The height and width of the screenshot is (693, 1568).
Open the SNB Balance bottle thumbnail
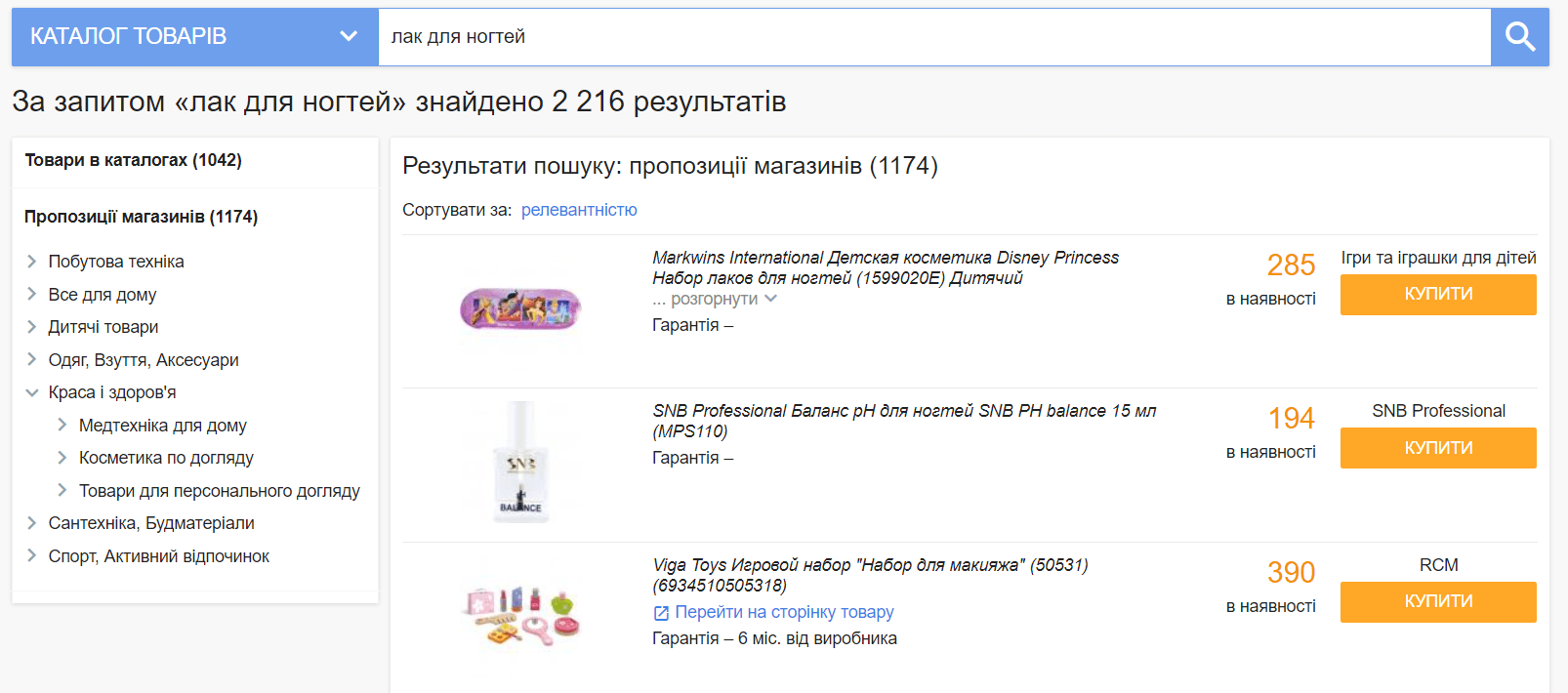point(520,462)
